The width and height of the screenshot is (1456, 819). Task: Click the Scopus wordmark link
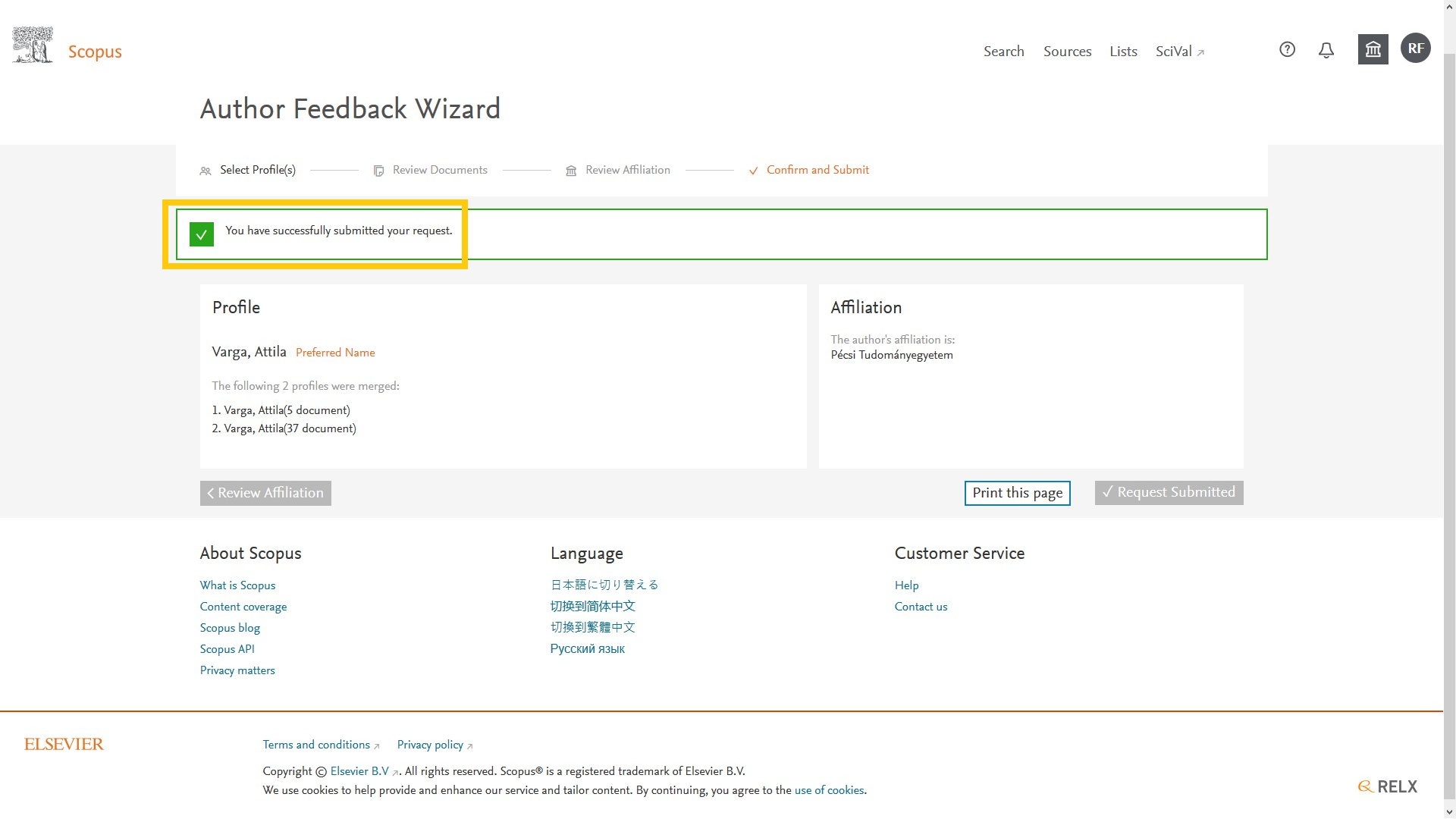pos(95,52)
